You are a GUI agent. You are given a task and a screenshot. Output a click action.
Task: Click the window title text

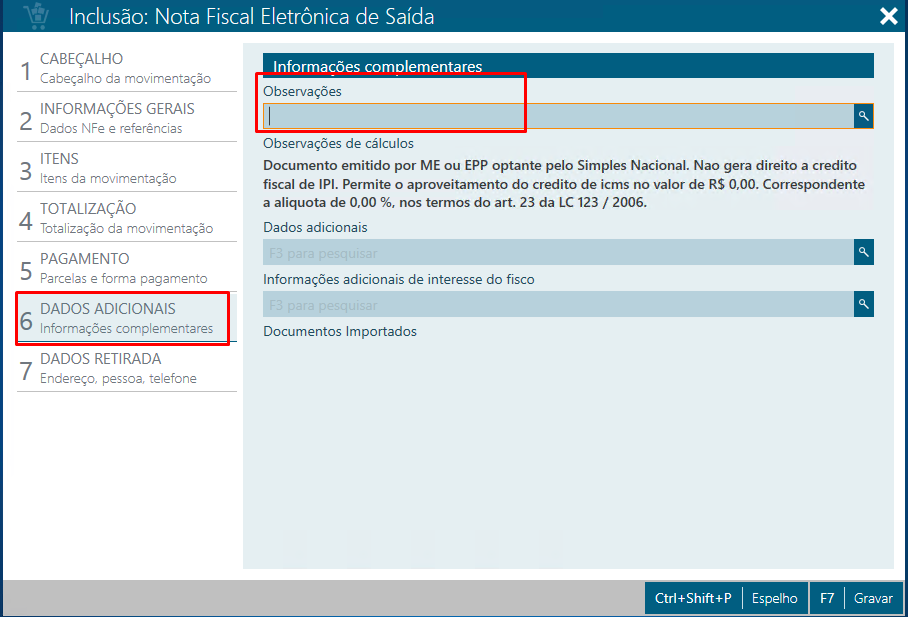(x=252, y=16)
